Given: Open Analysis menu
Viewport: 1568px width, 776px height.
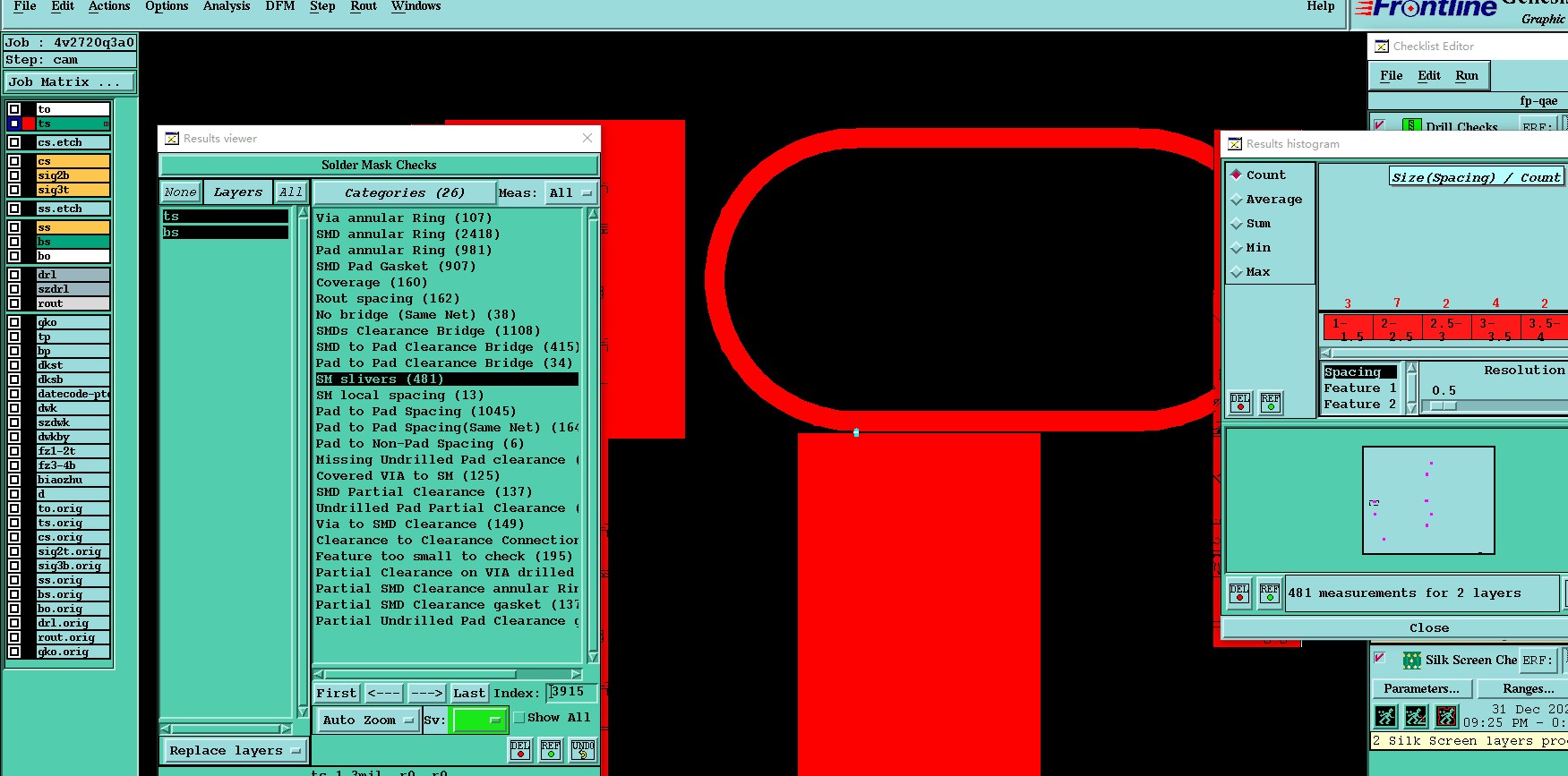Looking at the screenshot, I should [227, 6].
